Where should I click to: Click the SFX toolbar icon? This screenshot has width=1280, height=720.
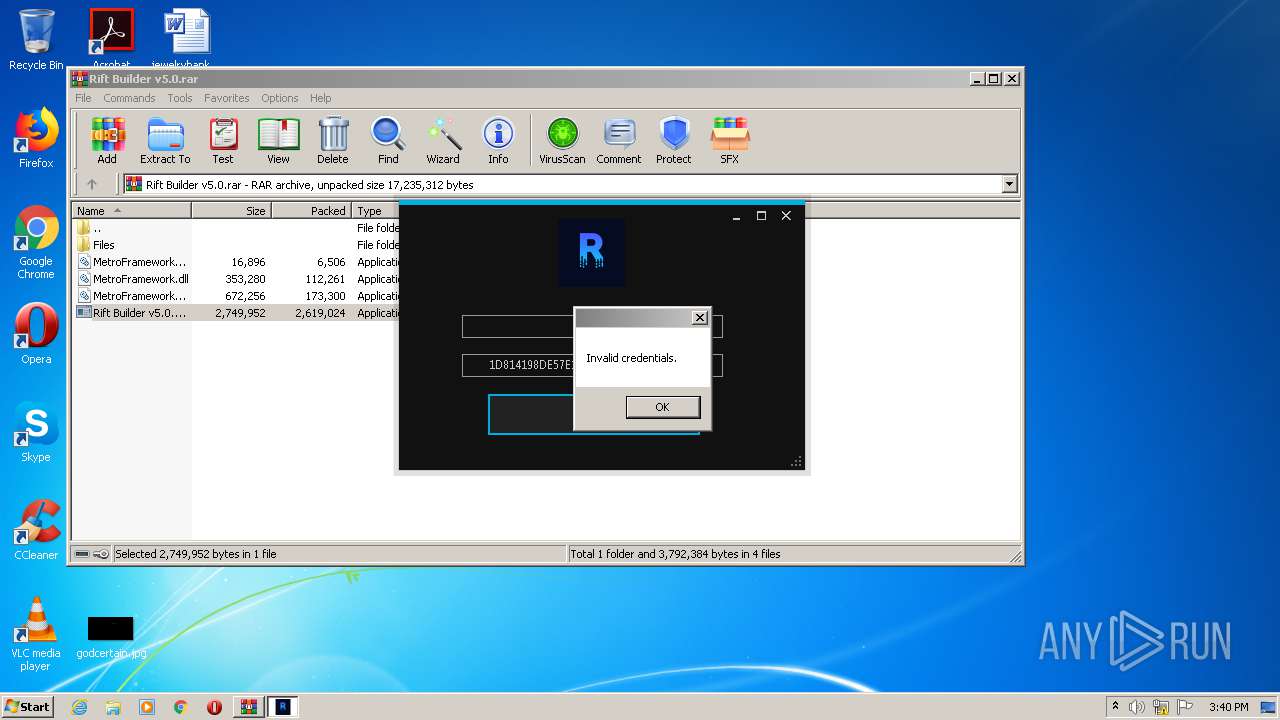tap(730, 141)
